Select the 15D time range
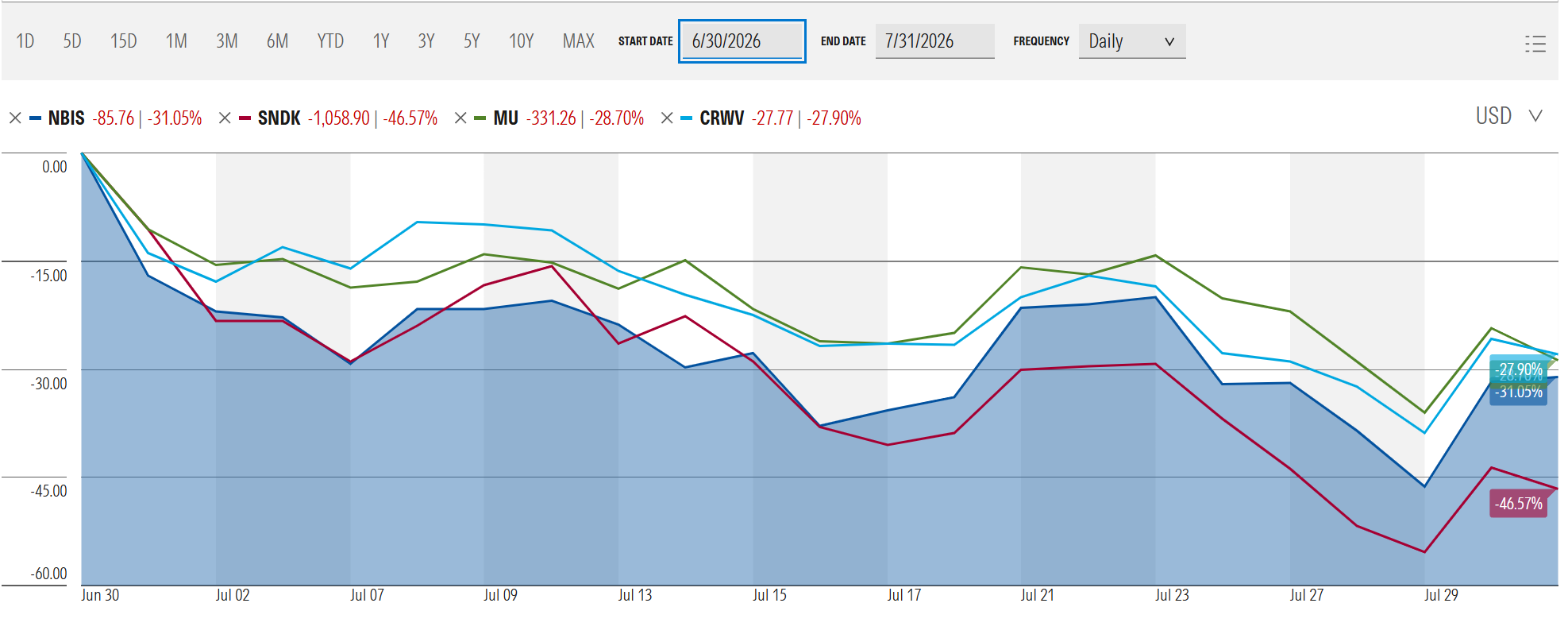The height and width of the screenshot is (634, 1568). (123, 41)
